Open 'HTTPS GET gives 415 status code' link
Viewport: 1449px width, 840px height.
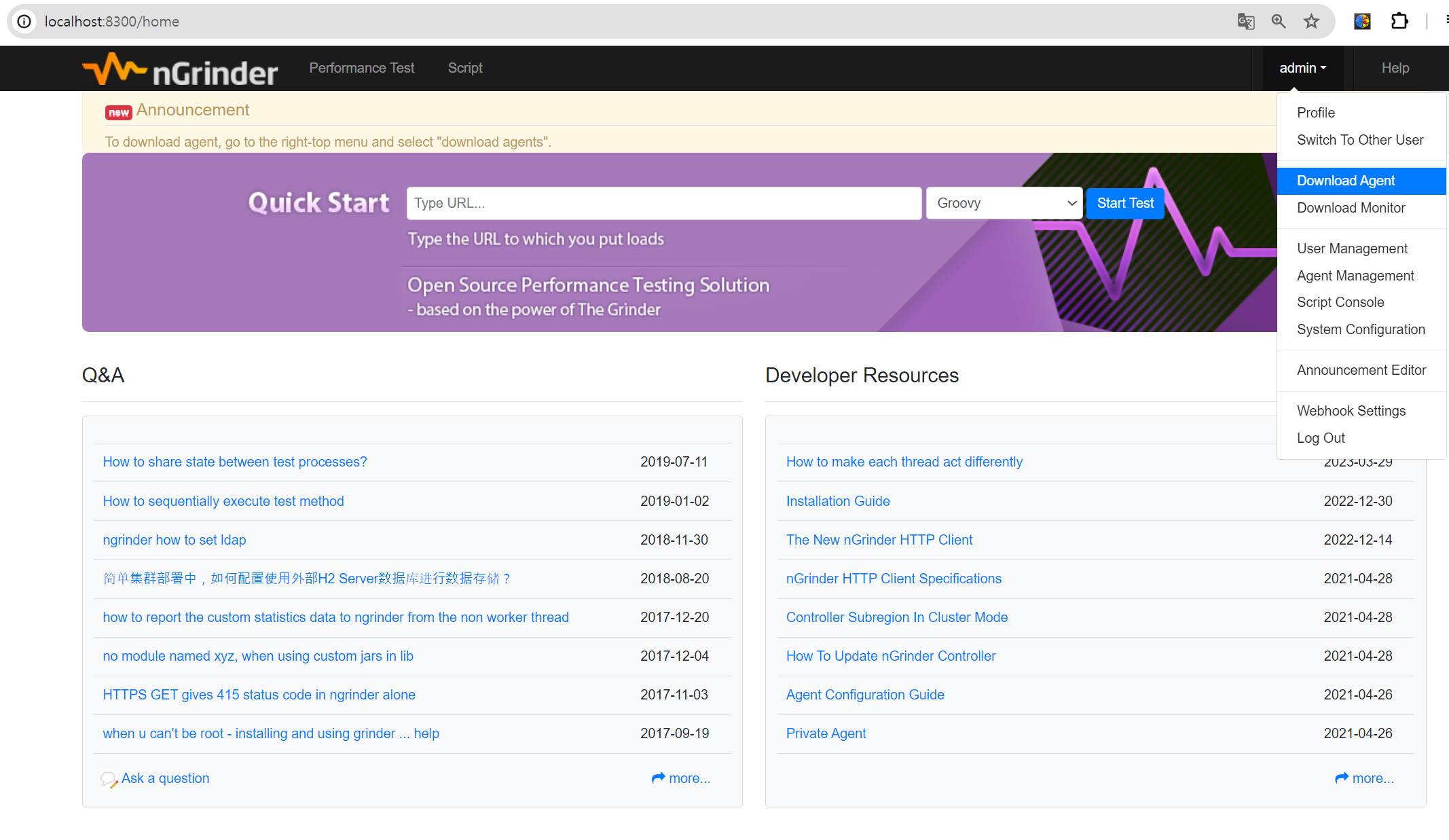[x=259, y=695]
